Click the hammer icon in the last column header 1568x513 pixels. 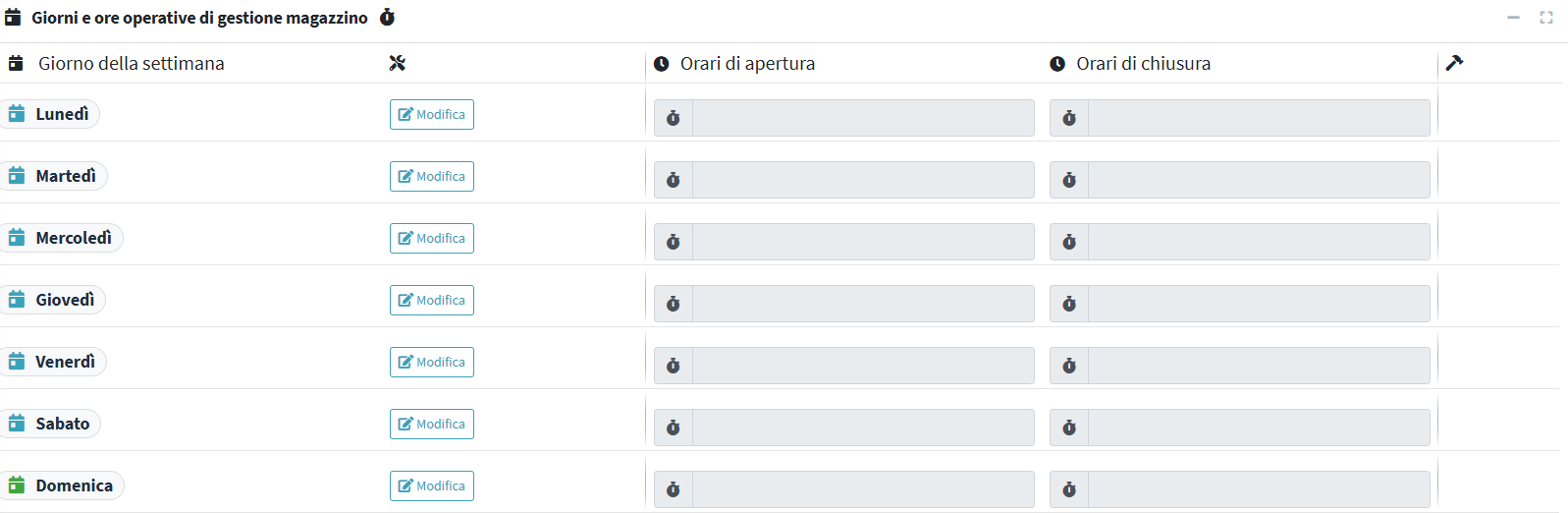click(x=1454, y=63)
